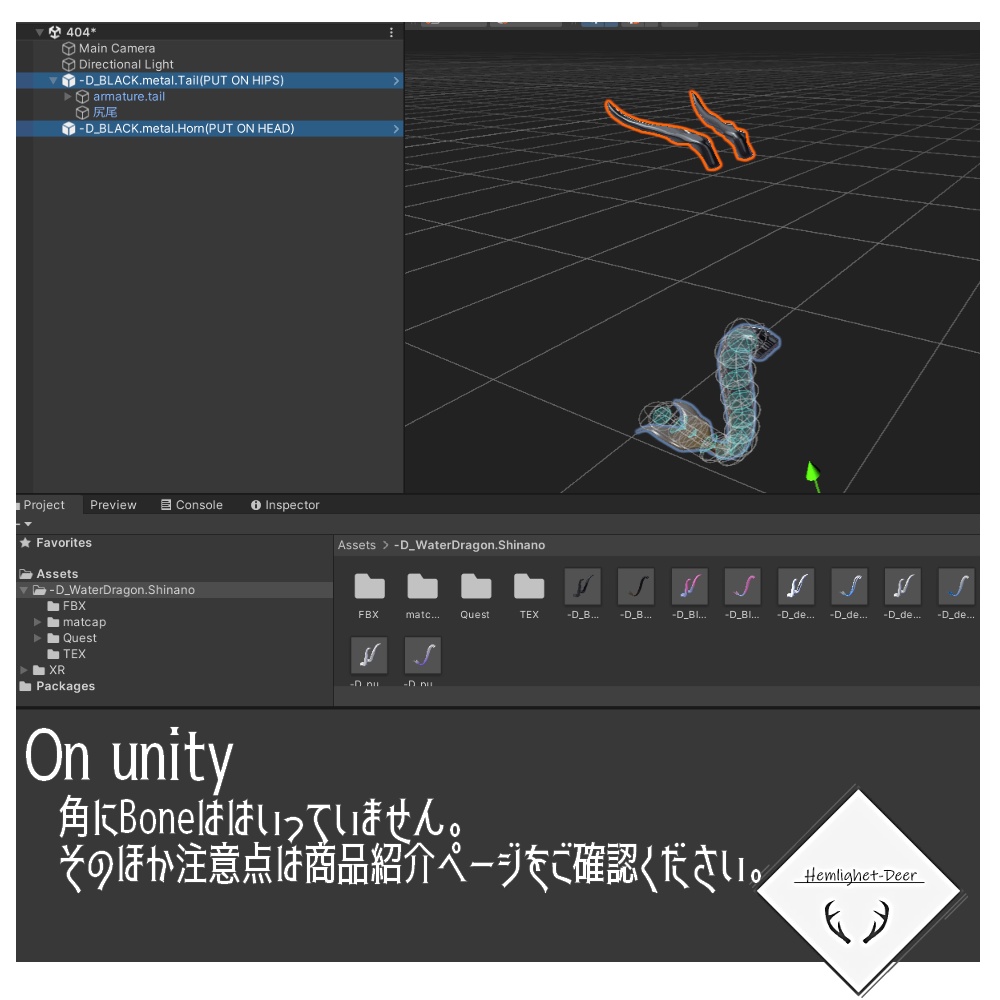1000x1000 pixels.
Task: Click the Packages folder icon in the project tree
Action: (26, 686)
